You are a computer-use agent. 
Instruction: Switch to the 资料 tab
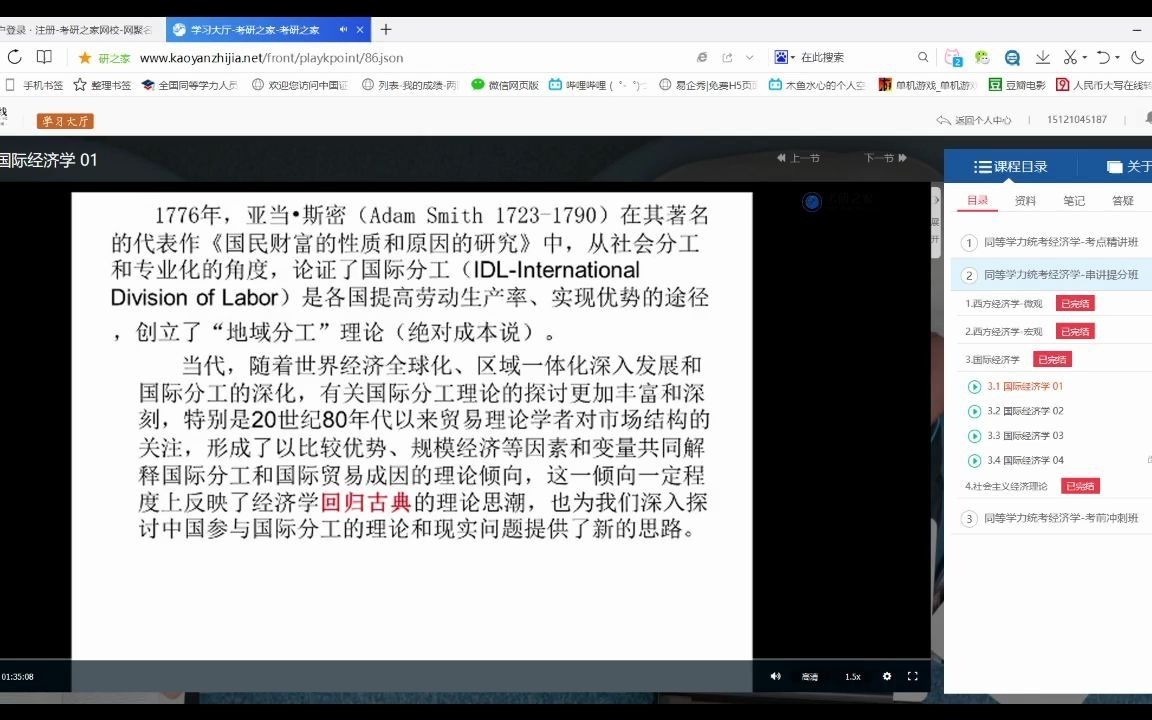tap(1025, 200)
